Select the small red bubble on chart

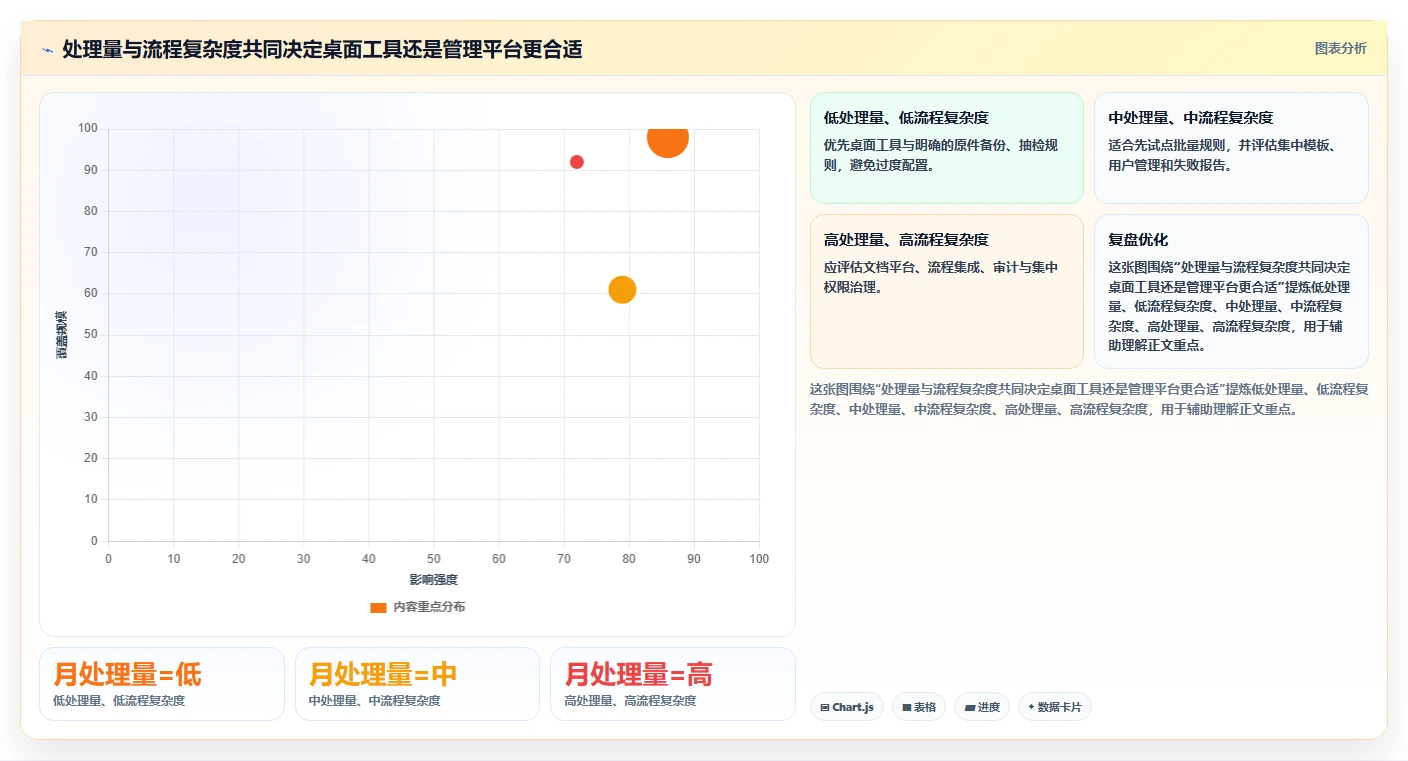pos(577,162)
